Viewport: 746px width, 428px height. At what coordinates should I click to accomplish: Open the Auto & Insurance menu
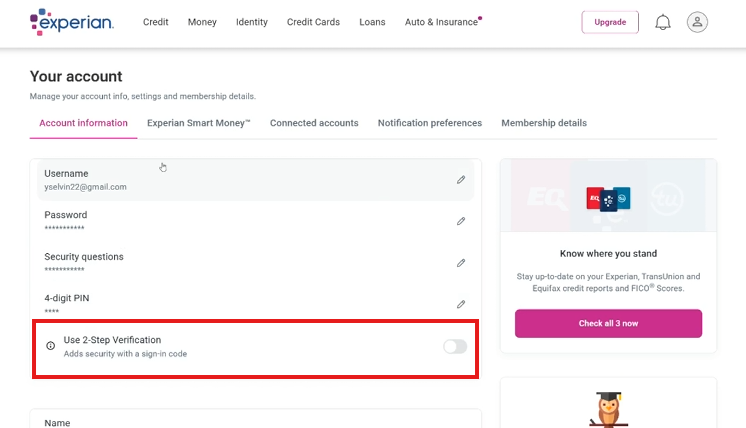click(442, 22)
